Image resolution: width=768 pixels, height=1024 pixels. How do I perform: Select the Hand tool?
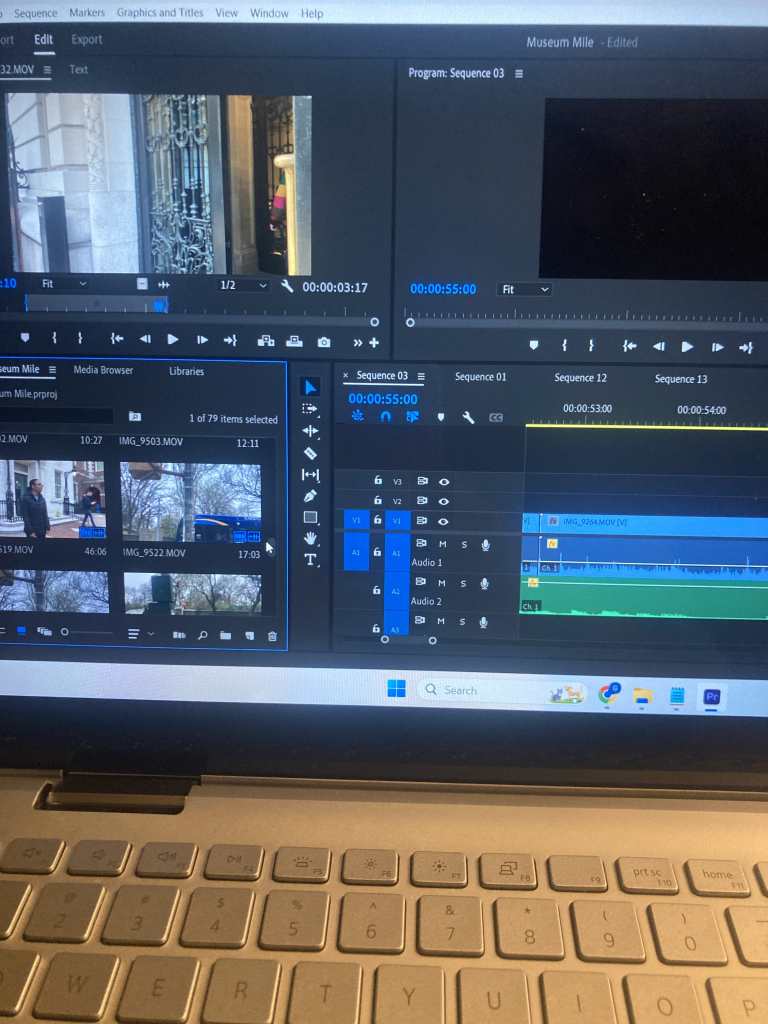point(310,539)
